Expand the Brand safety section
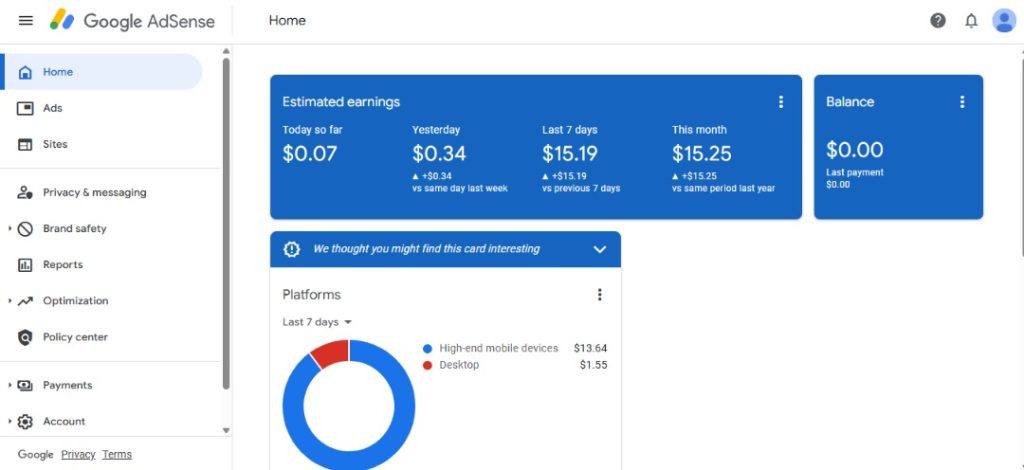Screen dimensions: 1024x470 click(x=10, y=229)
